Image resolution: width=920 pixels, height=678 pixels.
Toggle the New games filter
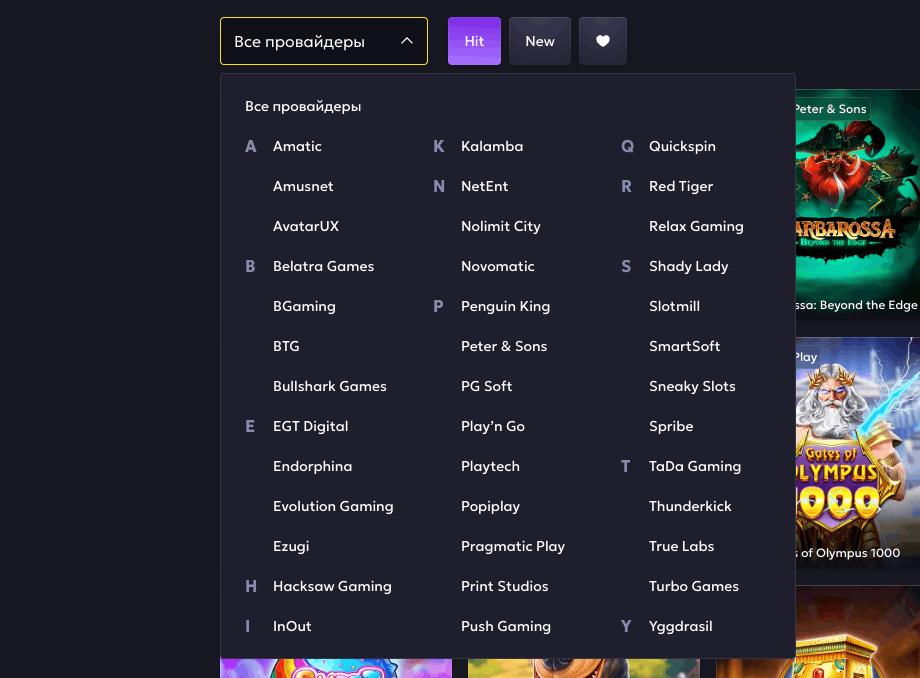tap(540, 41)
